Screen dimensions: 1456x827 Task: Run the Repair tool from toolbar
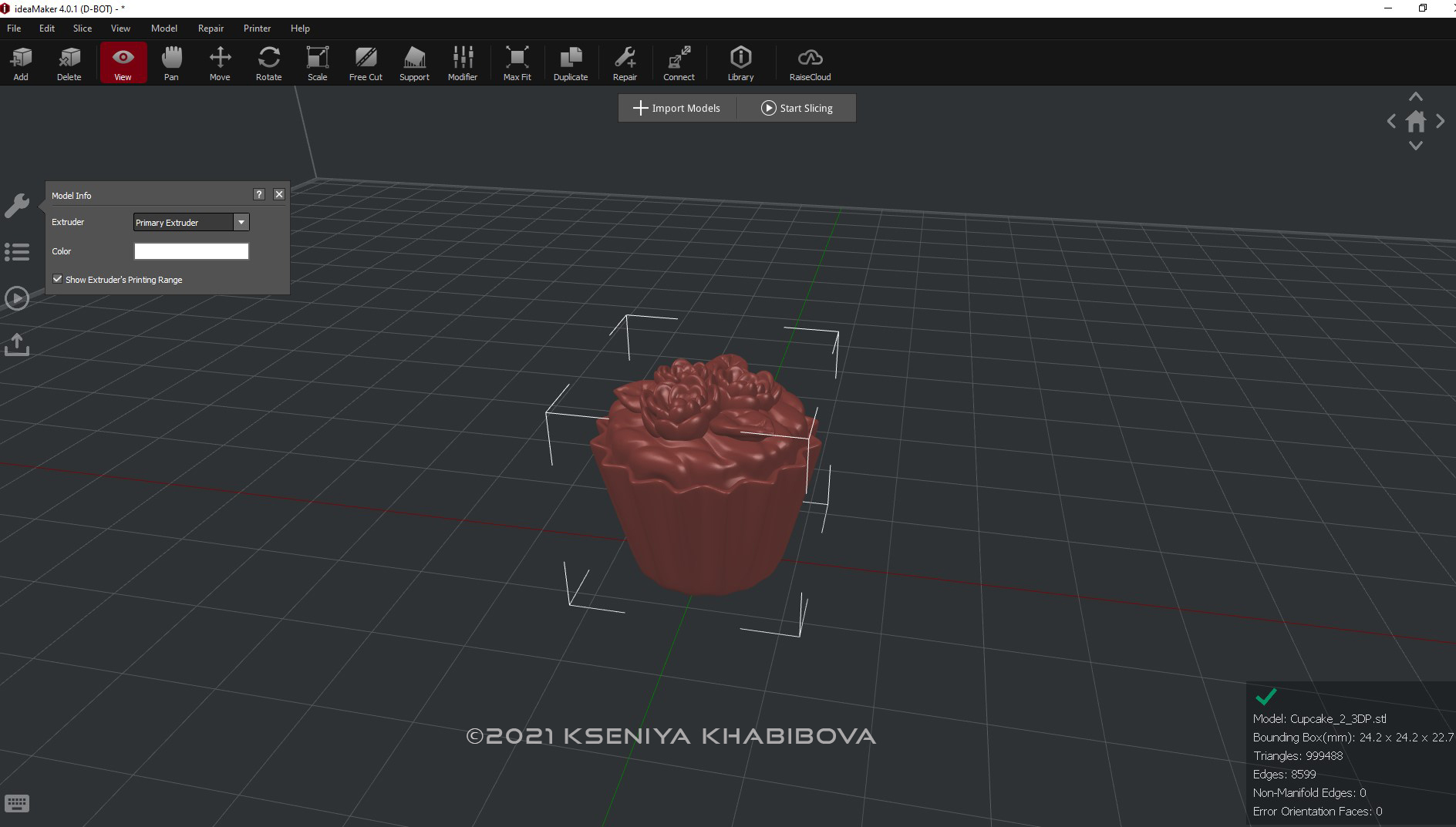(x=625, y=62)
